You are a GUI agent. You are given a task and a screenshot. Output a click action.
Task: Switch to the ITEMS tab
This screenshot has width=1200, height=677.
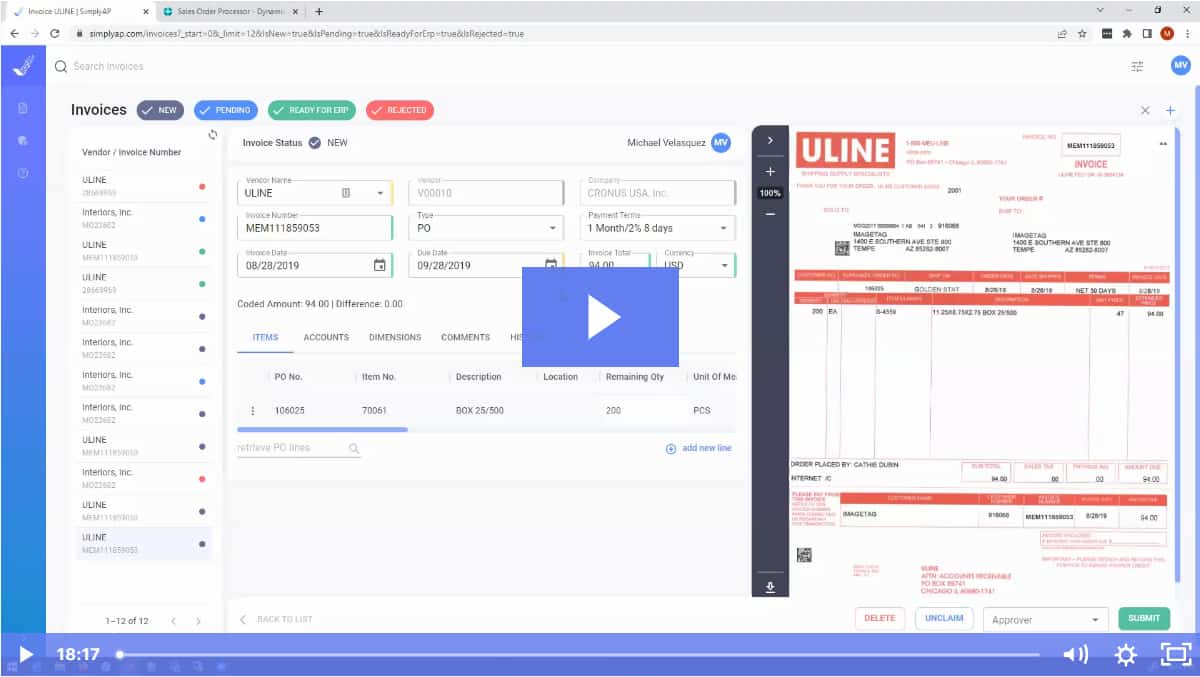point(265,337)
